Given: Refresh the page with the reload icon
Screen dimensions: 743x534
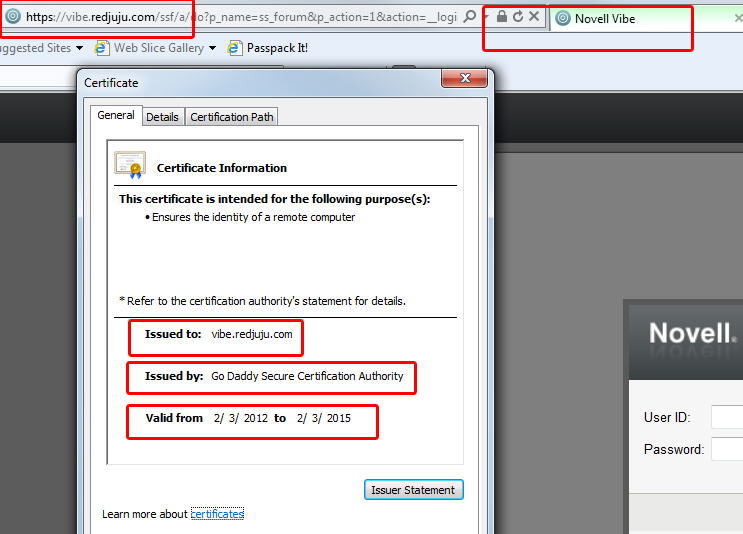Looking at the screenshot, I should (518, 17).
